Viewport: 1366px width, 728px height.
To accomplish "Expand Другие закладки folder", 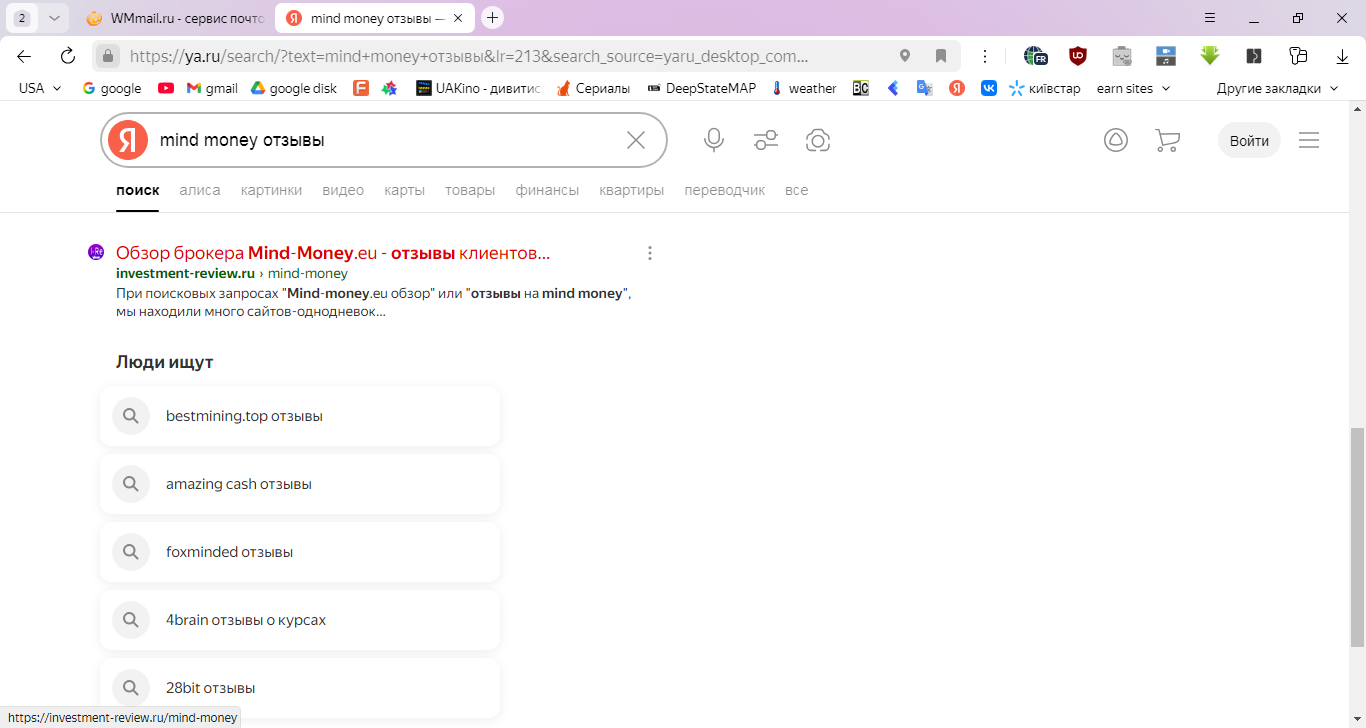I will 1277,88.
